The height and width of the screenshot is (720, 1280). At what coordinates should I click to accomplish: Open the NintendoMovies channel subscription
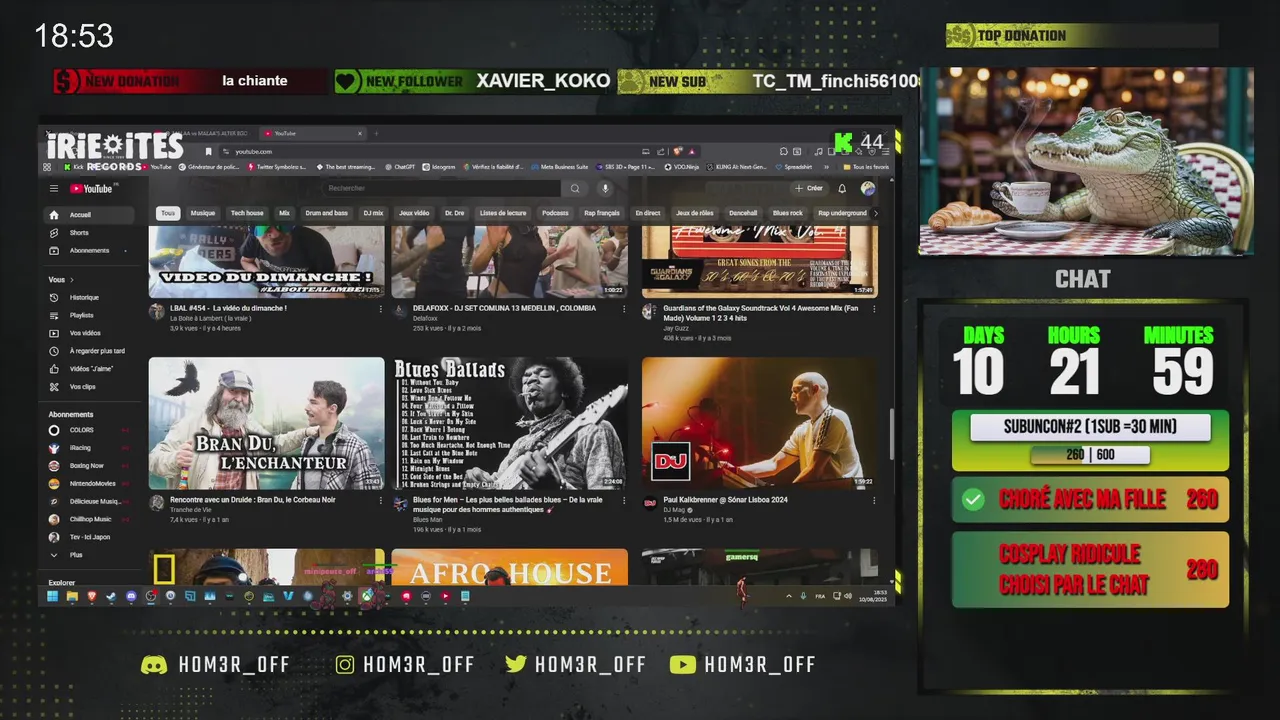click(x=90, y=484)
